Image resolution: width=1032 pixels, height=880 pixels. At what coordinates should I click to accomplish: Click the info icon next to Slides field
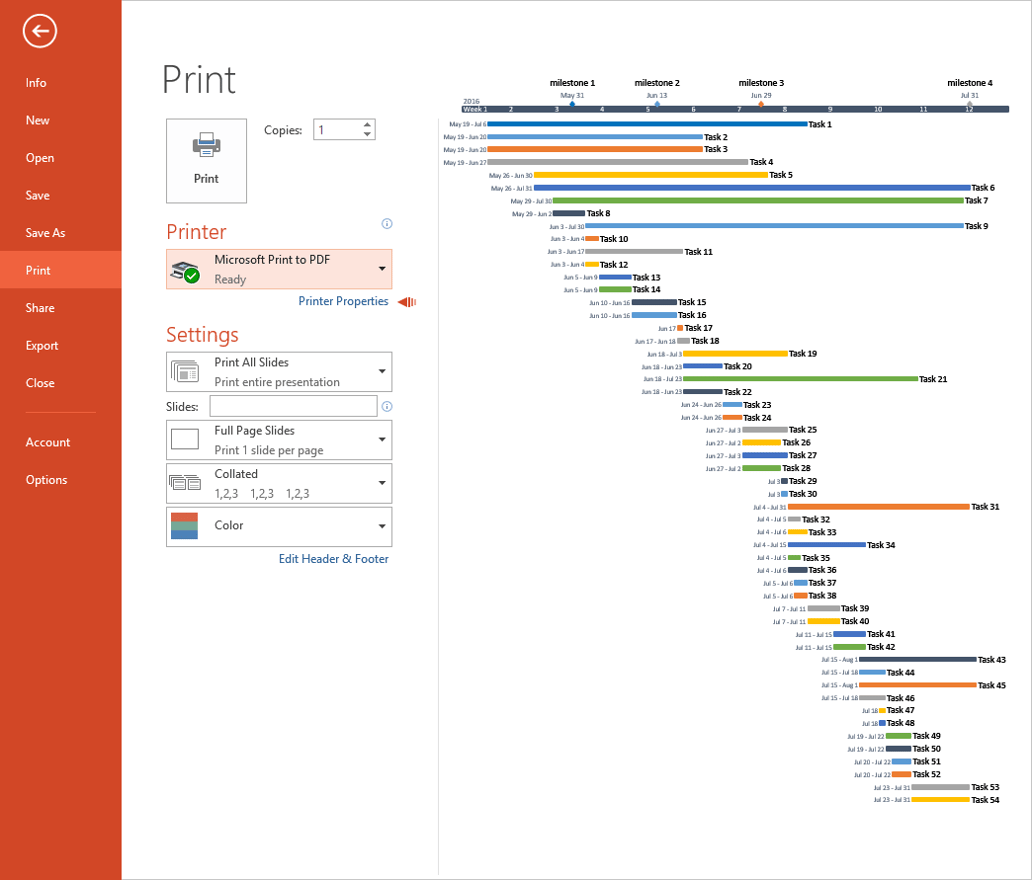[387, 406]
